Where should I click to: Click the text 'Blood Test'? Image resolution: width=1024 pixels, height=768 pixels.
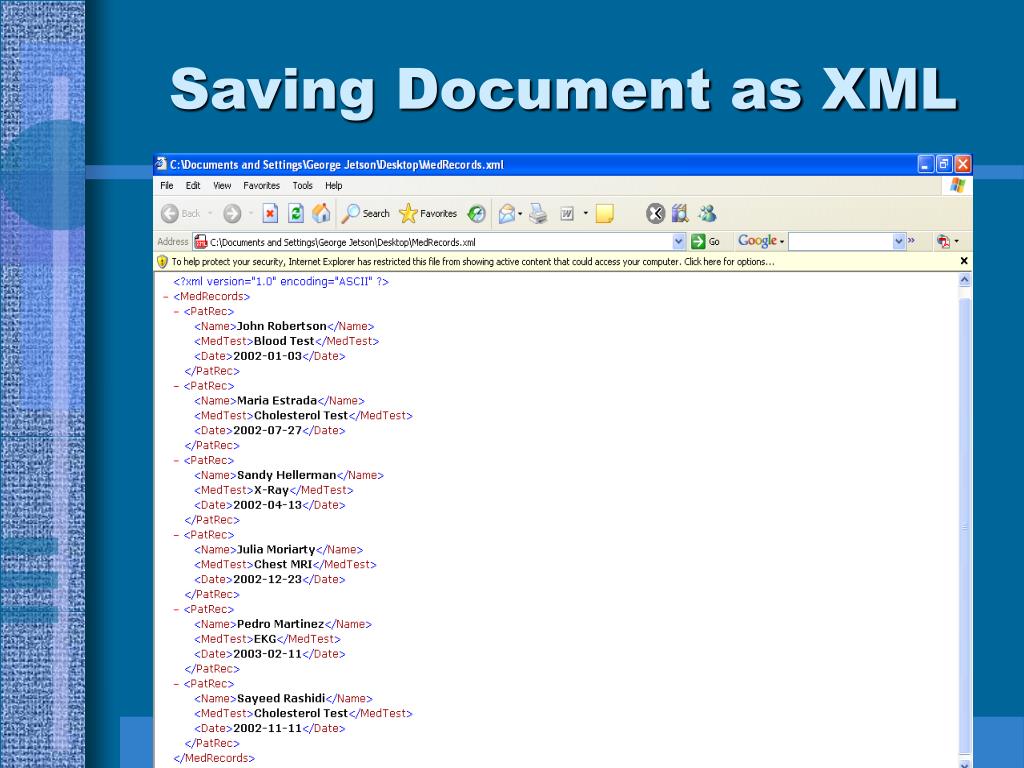(x=284, y=341)
